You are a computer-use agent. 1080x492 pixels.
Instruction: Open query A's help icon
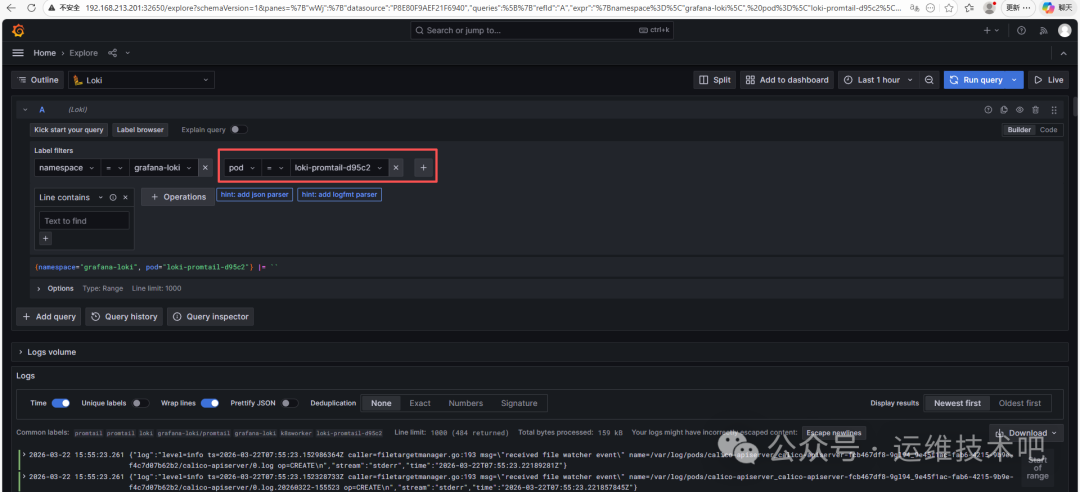click(988, 110)
